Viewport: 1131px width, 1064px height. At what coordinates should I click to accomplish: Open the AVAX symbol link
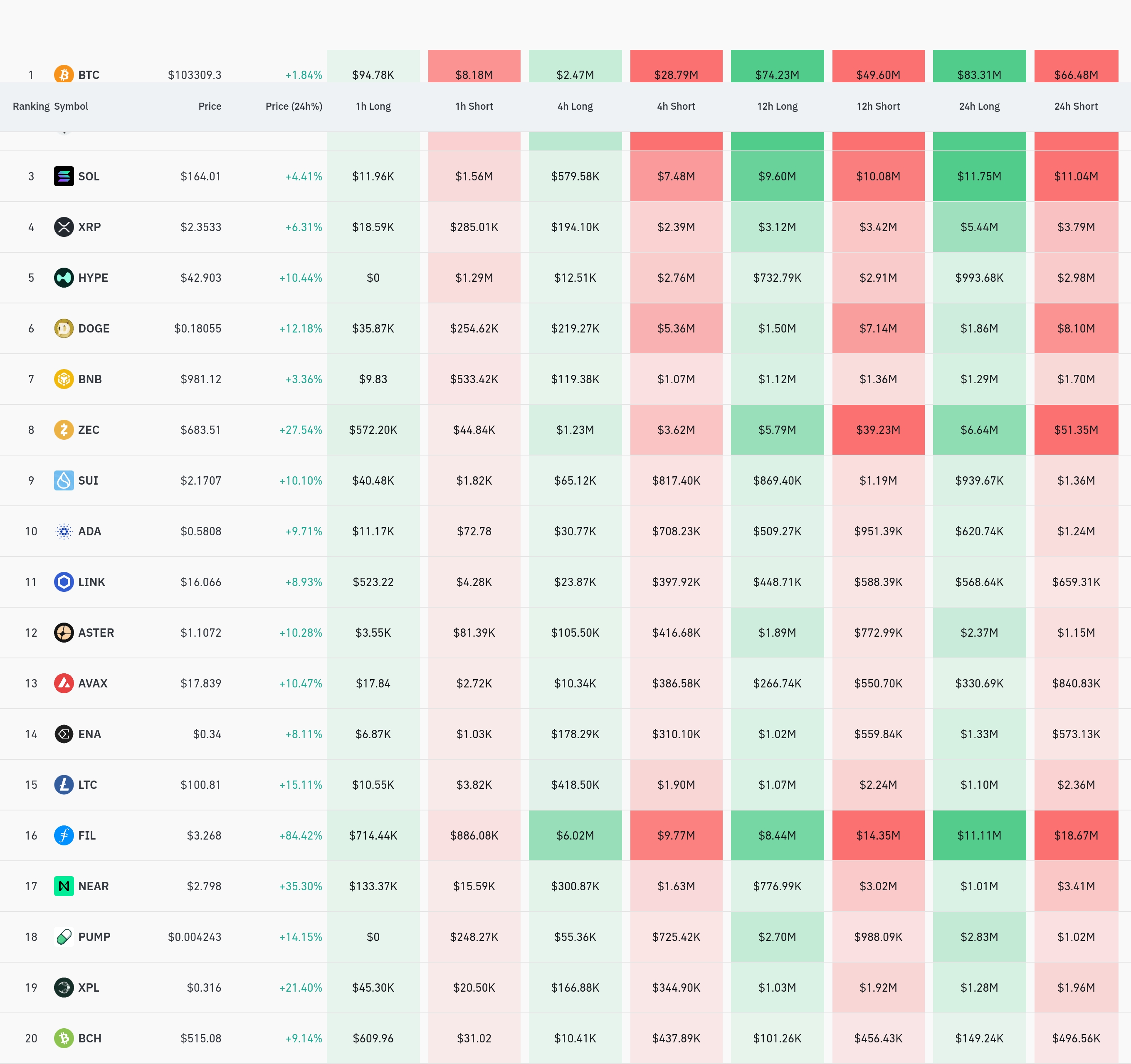coord(92,683)
